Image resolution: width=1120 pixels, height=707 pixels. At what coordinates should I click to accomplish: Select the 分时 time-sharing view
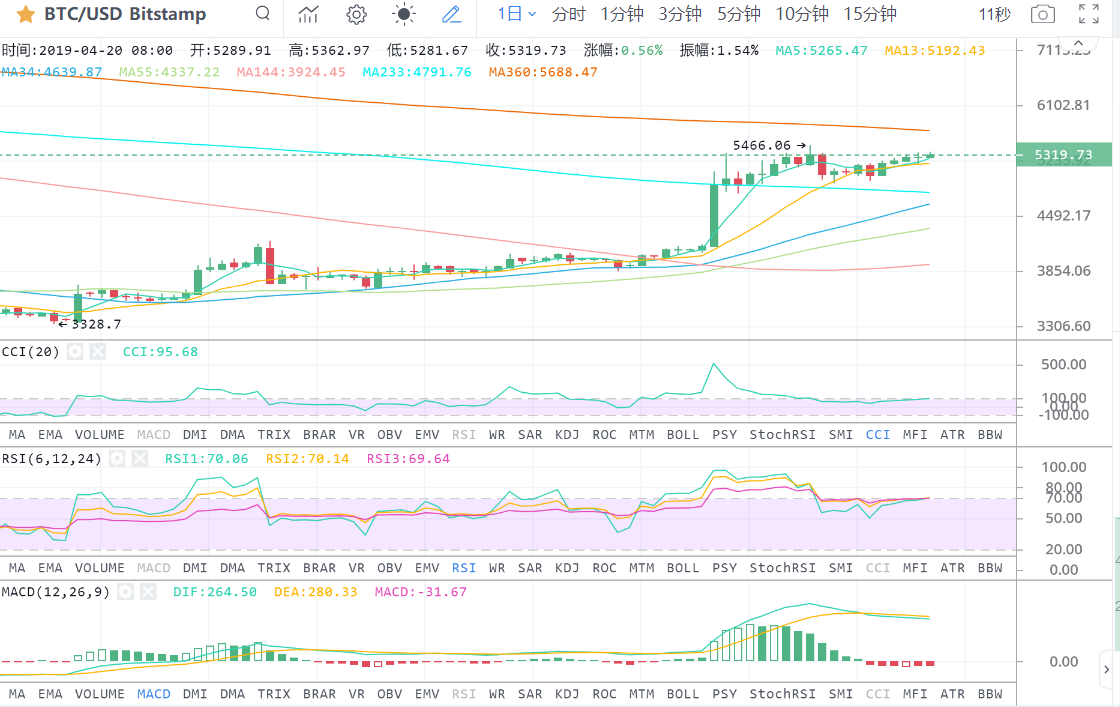pyautogui.click(x=568, y=14)
